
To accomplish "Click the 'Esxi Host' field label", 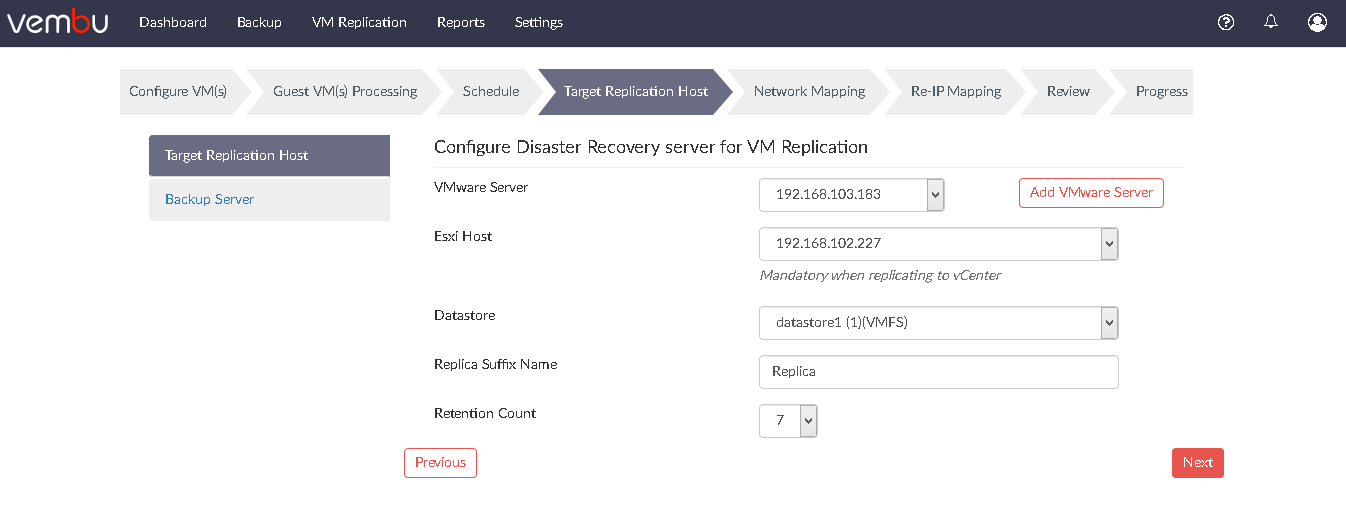I will [x=463, y=236].
